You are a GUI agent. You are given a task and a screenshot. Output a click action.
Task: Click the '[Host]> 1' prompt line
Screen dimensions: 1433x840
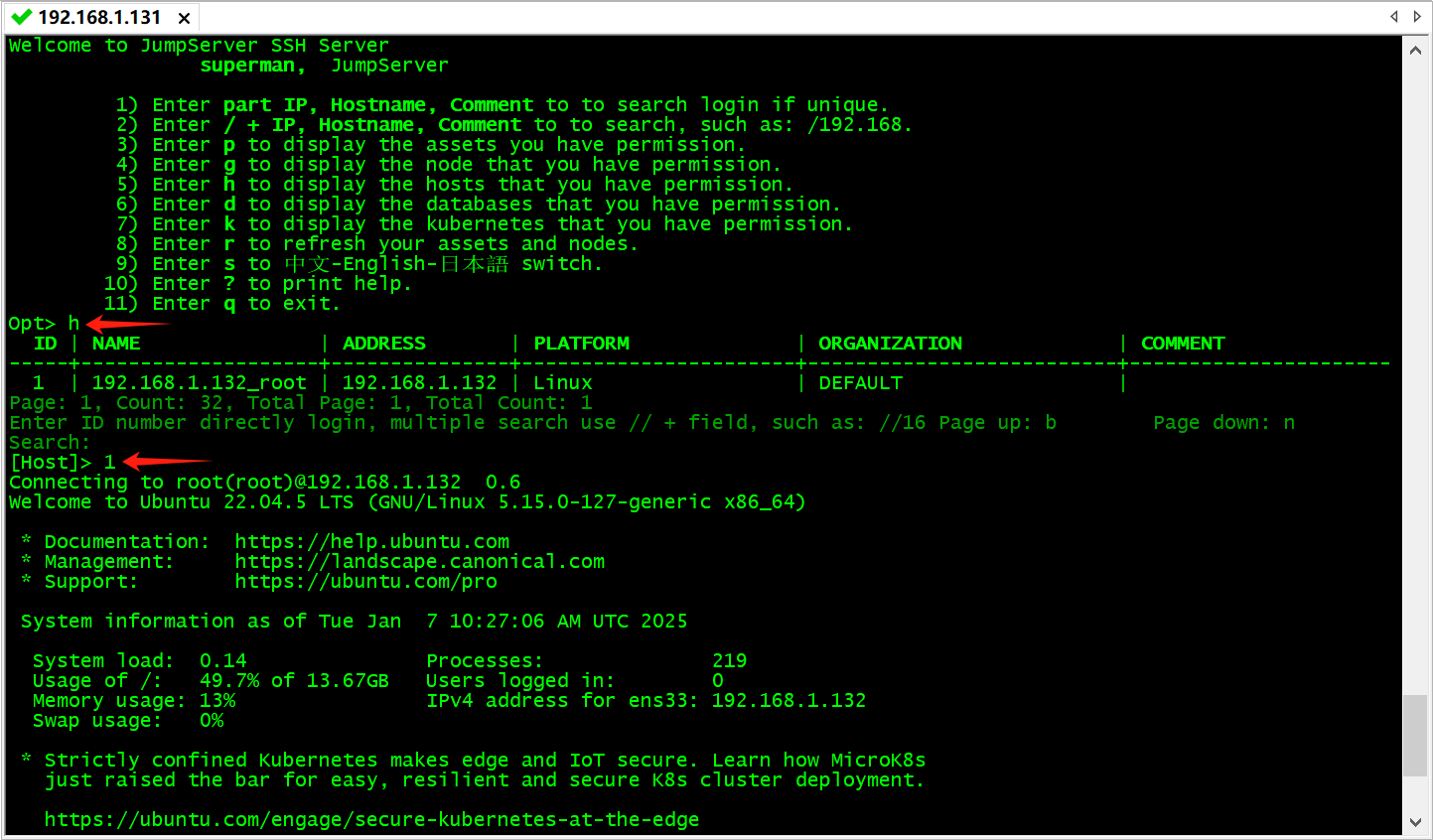[63, 462]
